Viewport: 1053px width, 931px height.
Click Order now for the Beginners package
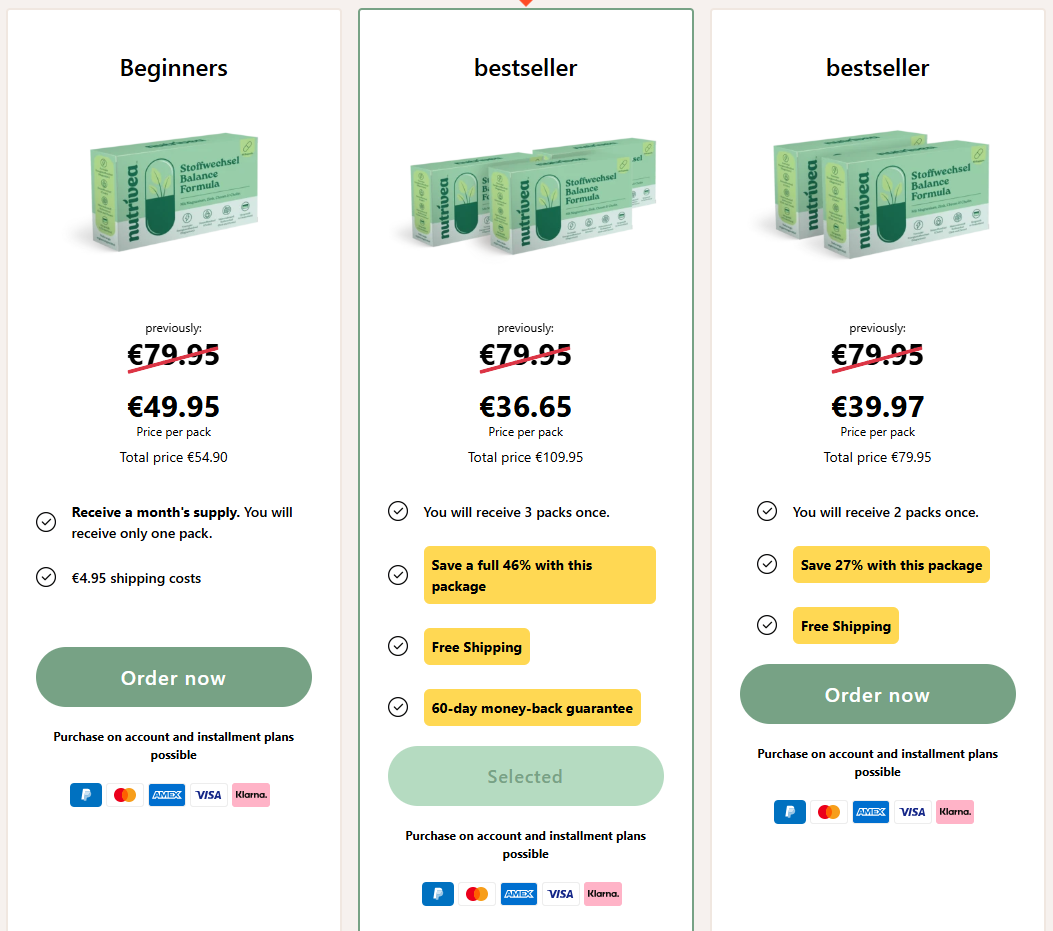[173, 677]
